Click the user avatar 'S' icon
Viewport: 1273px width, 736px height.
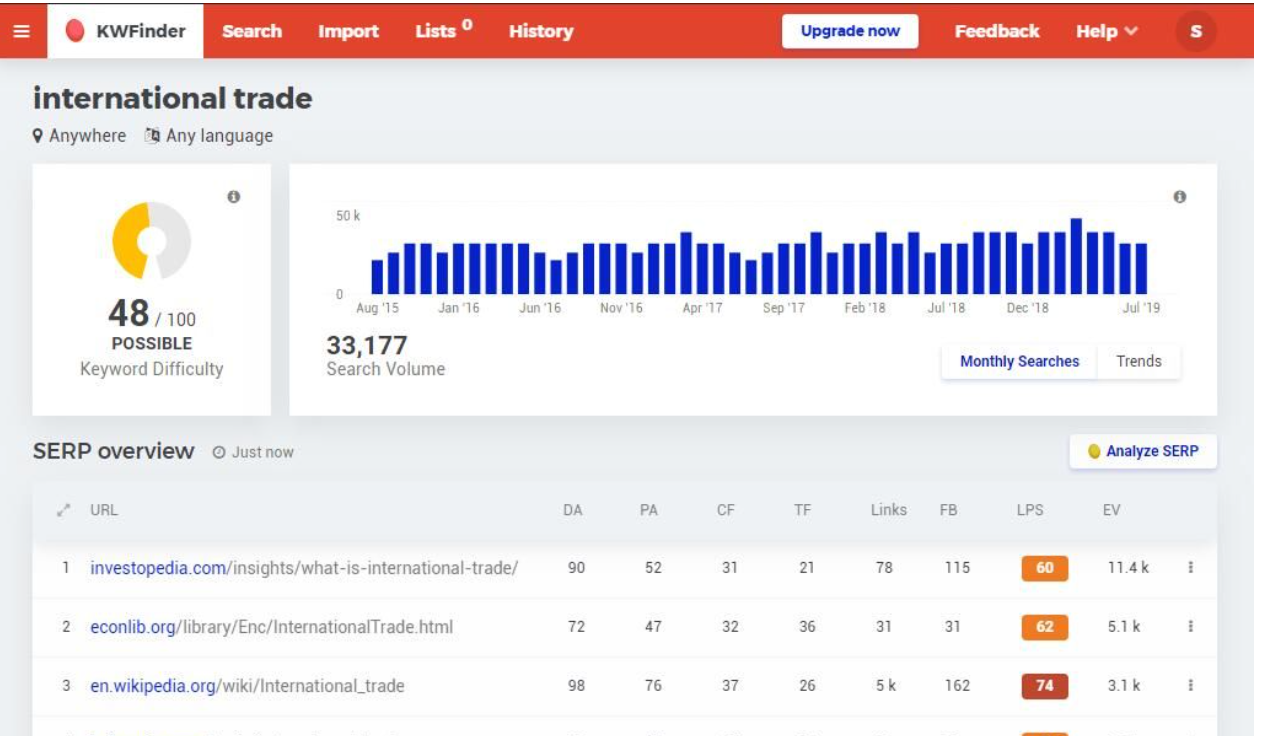(x=1195, y=31)
